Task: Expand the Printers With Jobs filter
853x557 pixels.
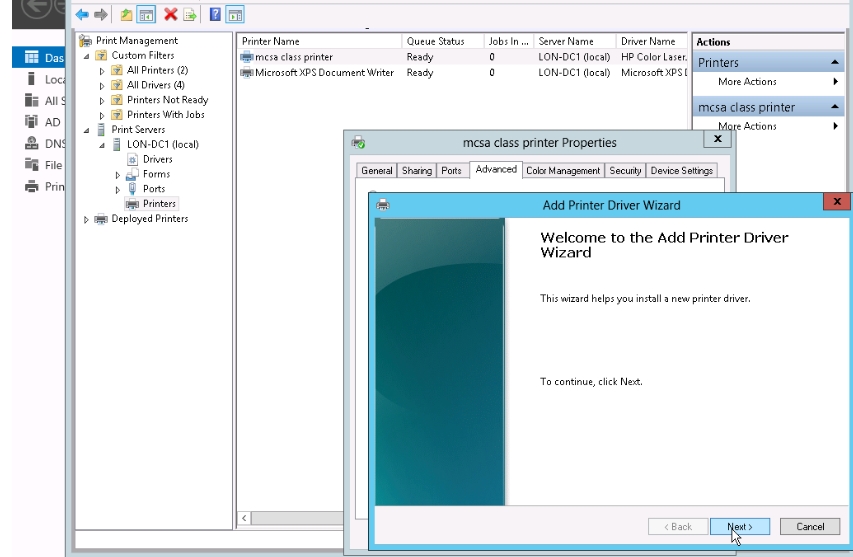Action: [102, 115]
